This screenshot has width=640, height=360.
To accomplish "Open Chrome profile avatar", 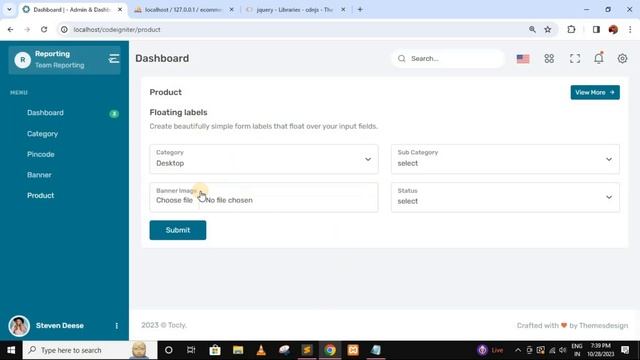I will tap(613, 29).
